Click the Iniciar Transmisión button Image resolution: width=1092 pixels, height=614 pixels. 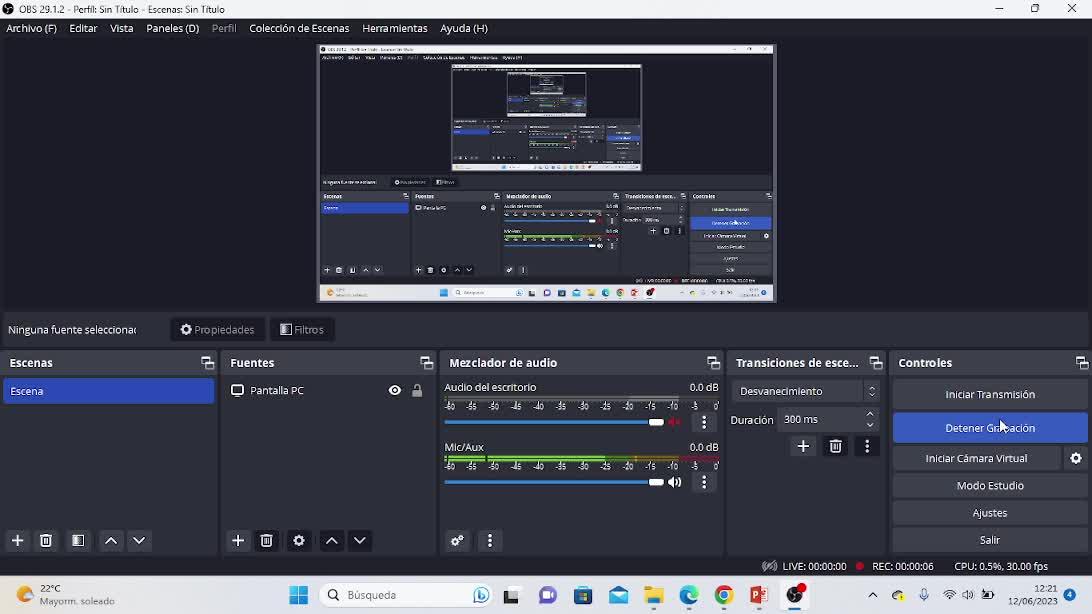point(989,394)
